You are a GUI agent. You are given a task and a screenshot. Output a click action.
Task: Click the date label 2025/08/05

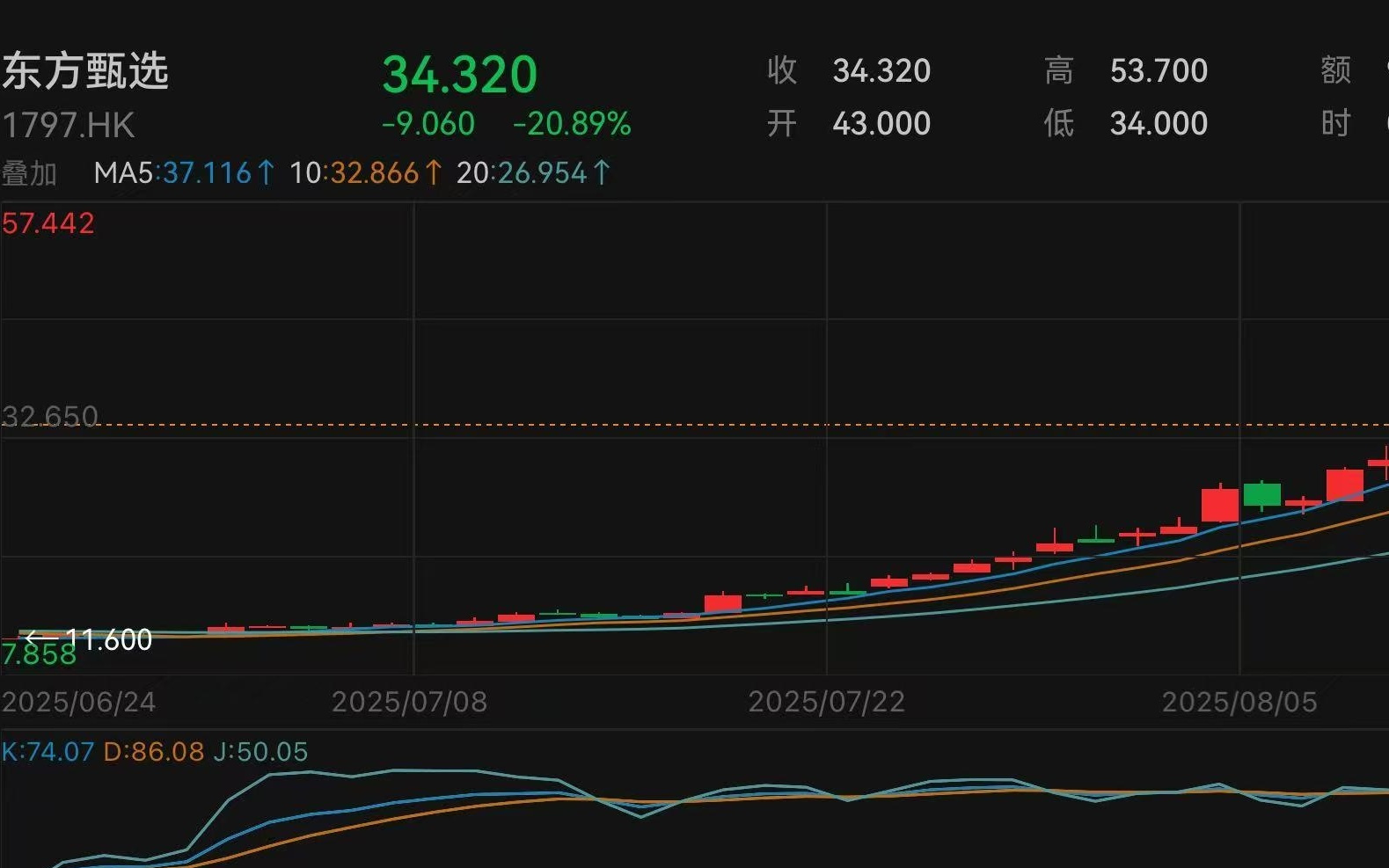pyautogui.click(x=1240, y=702)
